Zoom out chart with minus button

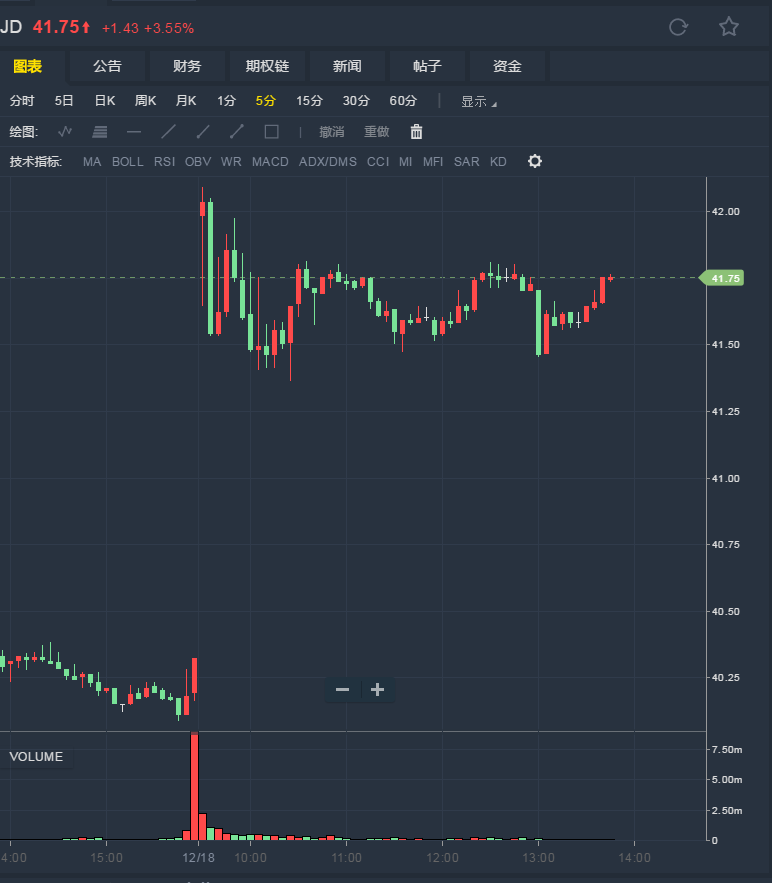[343, 690]
